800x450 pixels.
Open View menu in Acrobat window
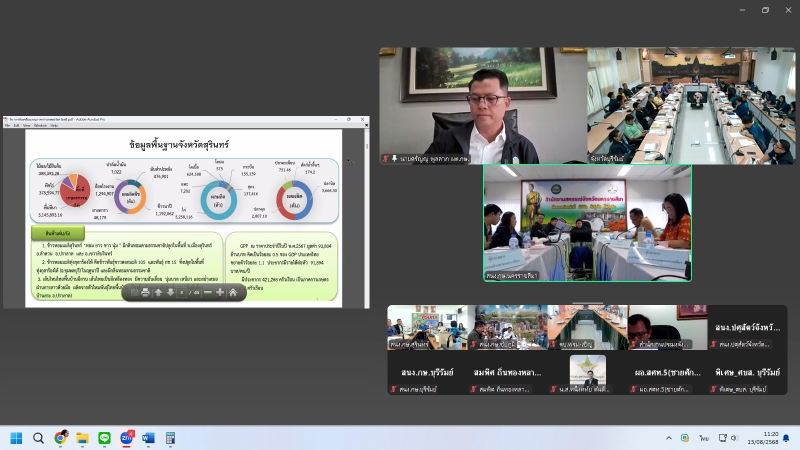tap(27, 125)
